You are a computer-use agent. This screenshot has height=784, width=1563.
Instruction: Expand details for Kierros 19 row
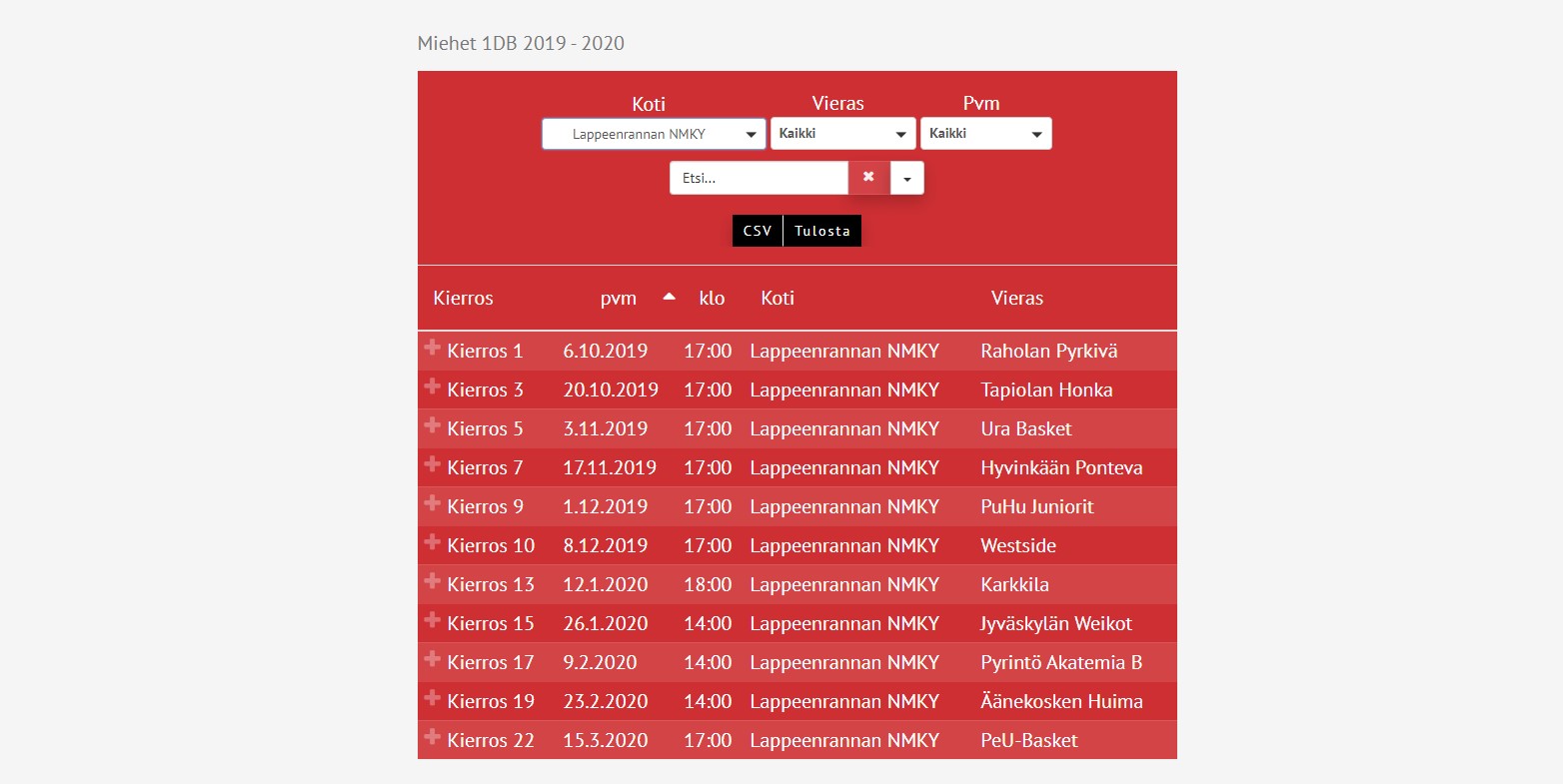(433, 698)
